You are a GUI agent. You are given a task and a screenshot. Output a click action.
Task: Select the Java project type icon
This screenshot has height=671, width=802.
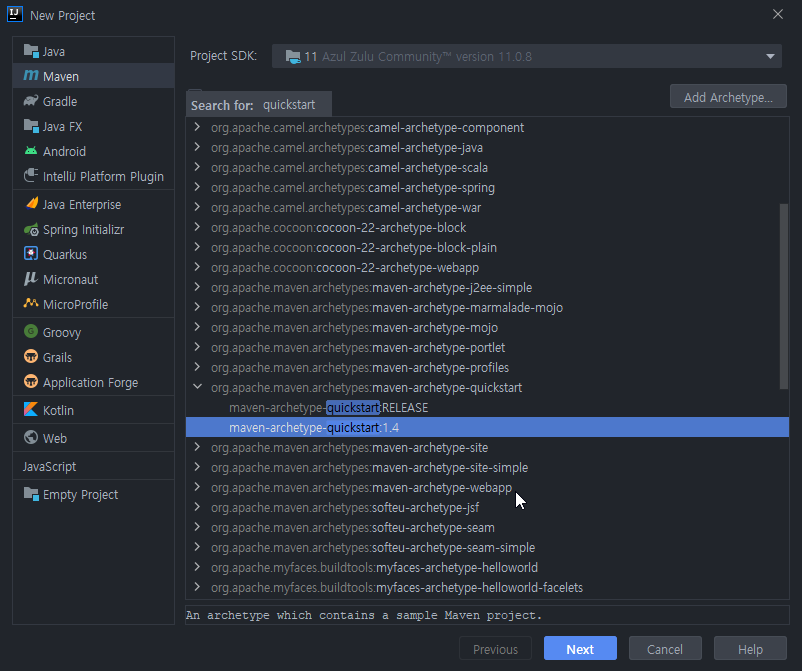(x=31, y=51)
